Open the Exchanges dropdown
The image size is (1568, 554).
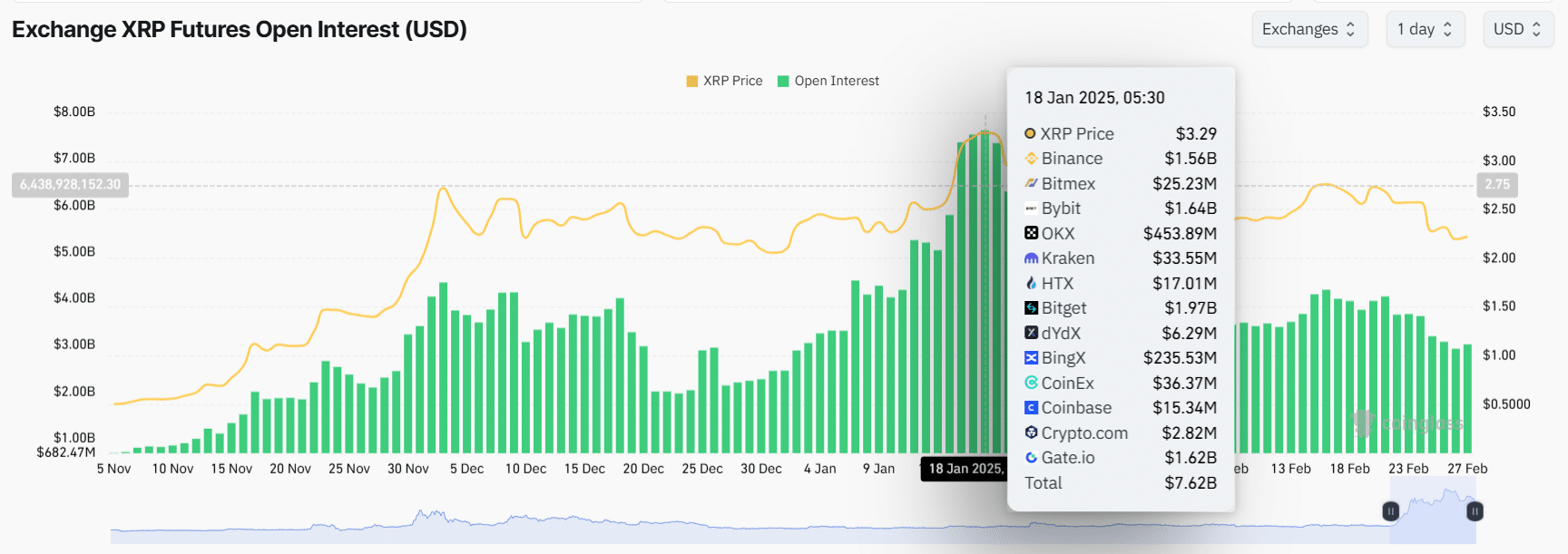[x=1308, y=29]
